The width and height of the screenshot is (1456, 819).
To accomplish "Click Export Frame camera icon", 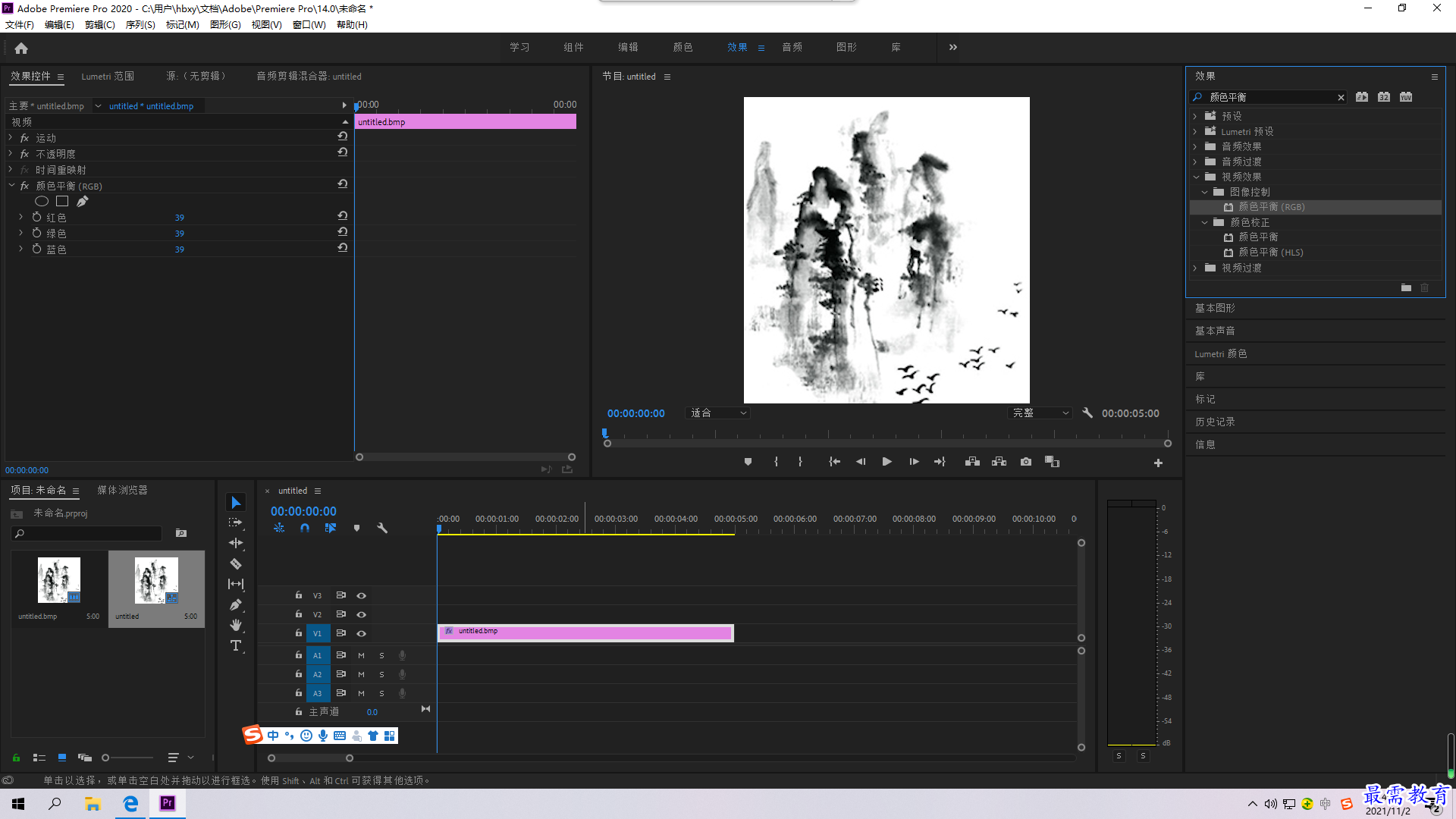I will point(1026,462).
